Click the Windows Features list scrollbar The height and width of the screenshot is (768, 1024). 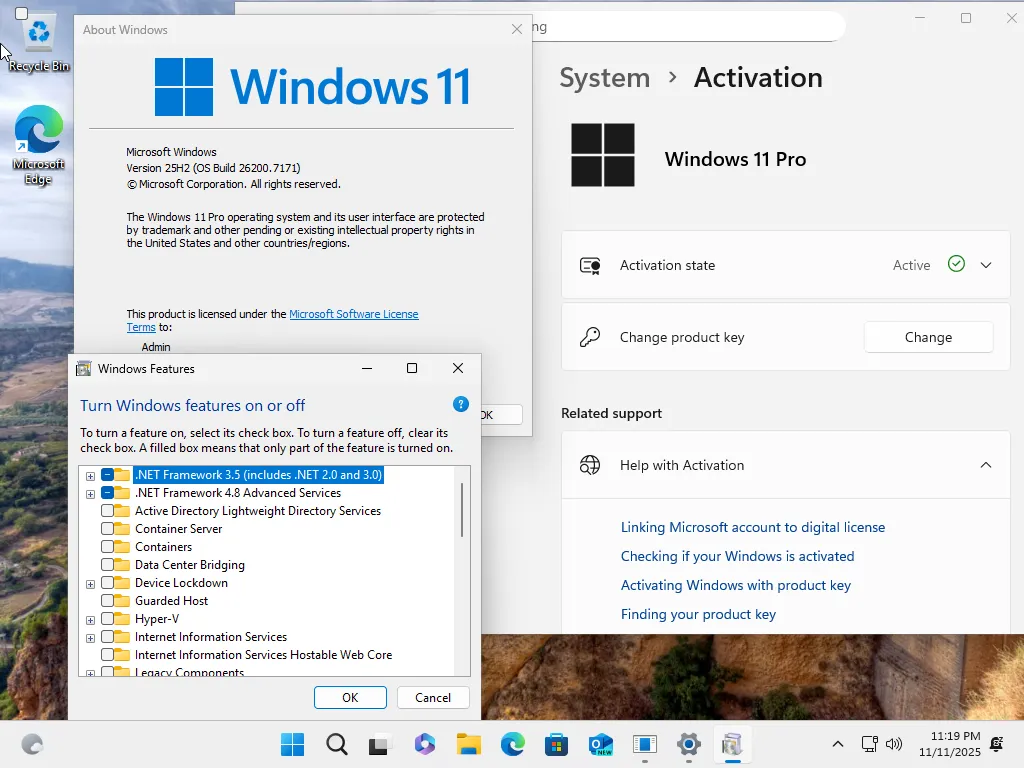(462, 510)
